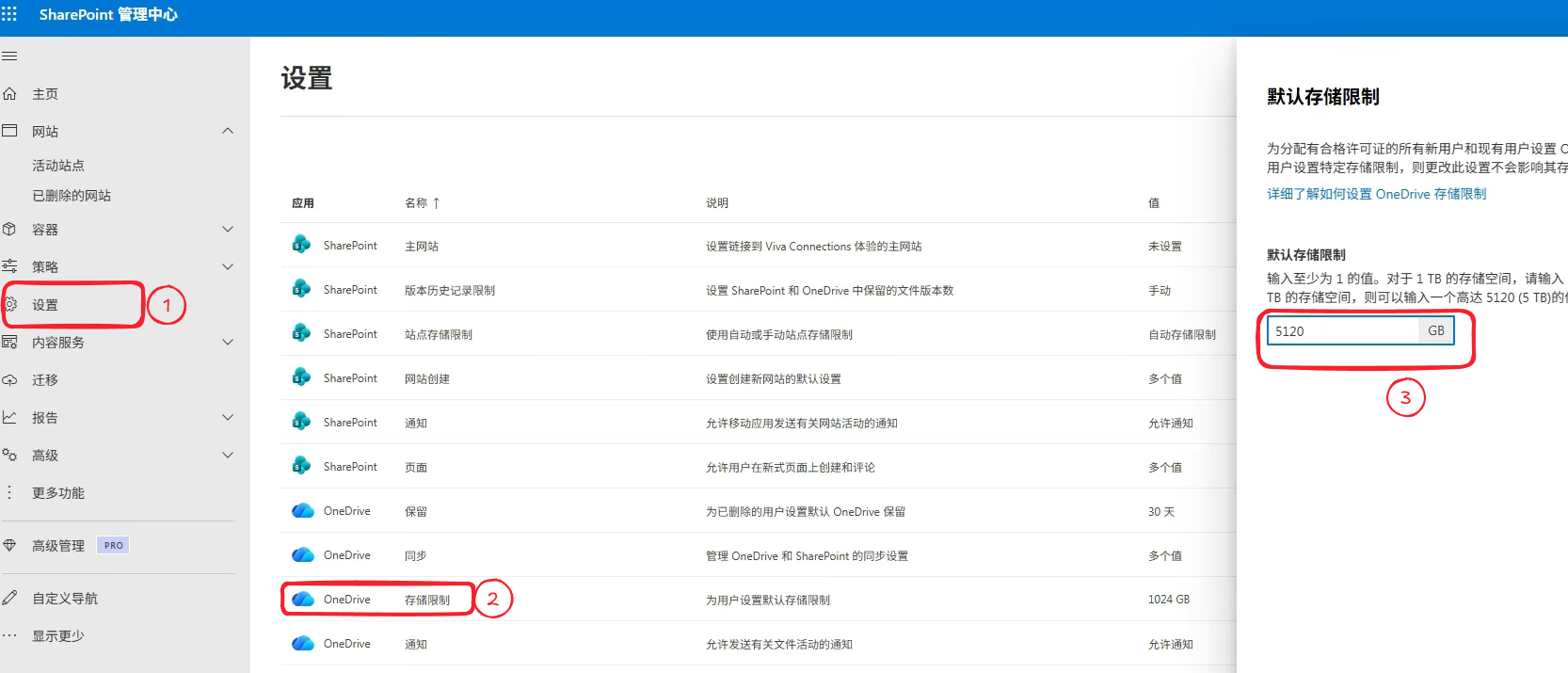The height and width of the screenshot is (673, 1568).
Task: Expand the 内容服务 section chevron
Action: [x=228, y=343]
